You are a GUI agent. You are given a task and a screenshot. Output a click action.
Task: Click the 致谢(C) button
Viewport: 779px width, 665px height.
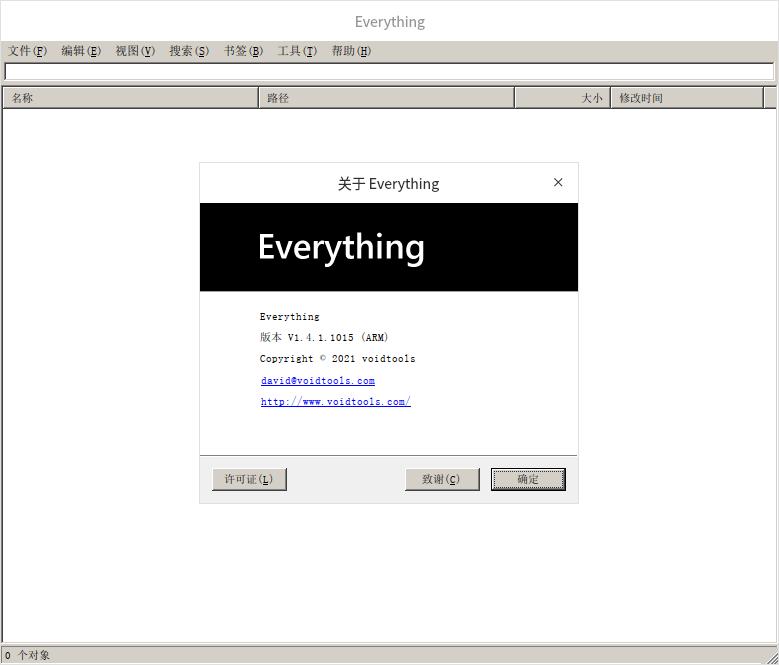tap(442, 479)
